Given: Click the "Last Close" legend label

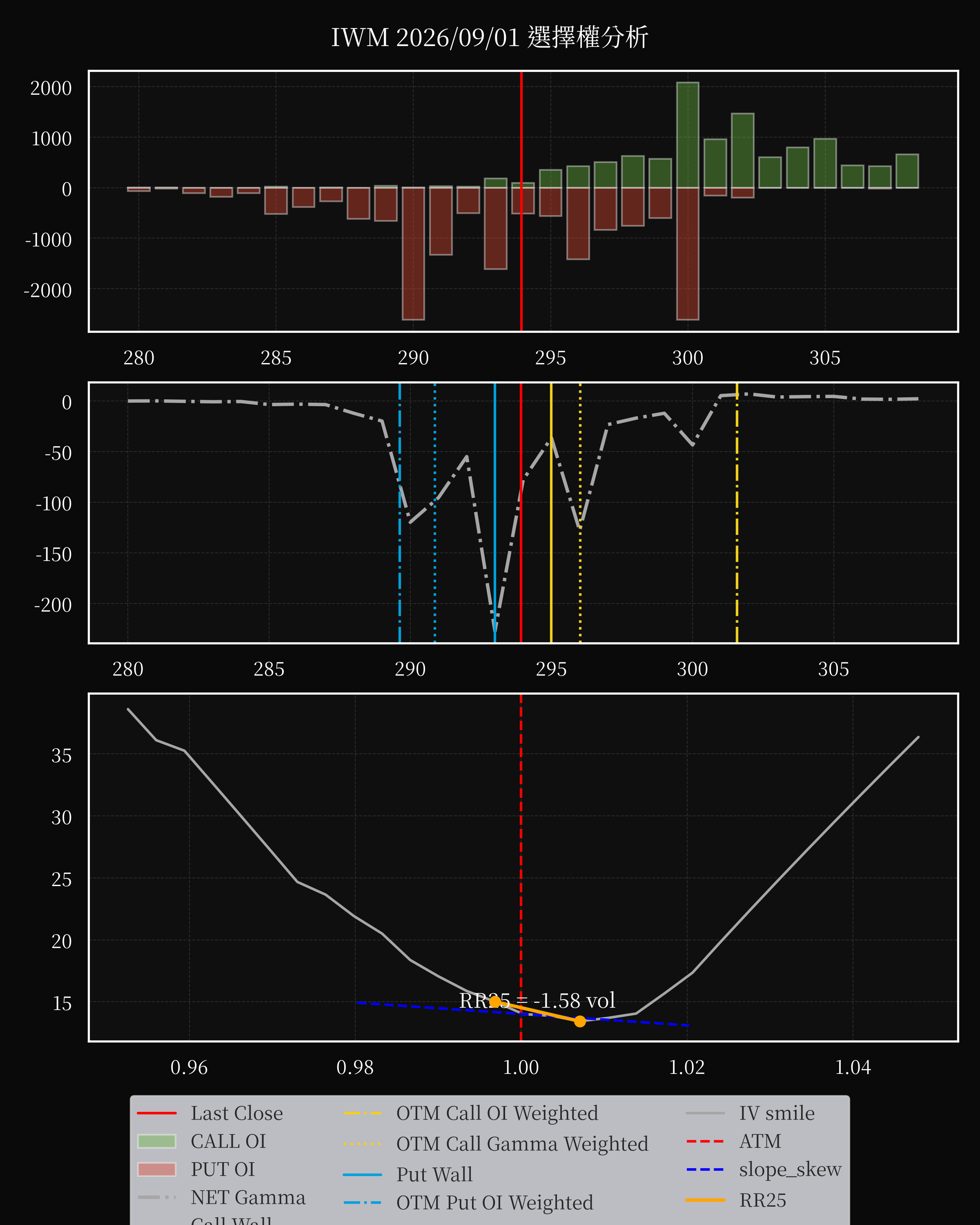Looking at the screenshot, I should tap(236, 1113).
